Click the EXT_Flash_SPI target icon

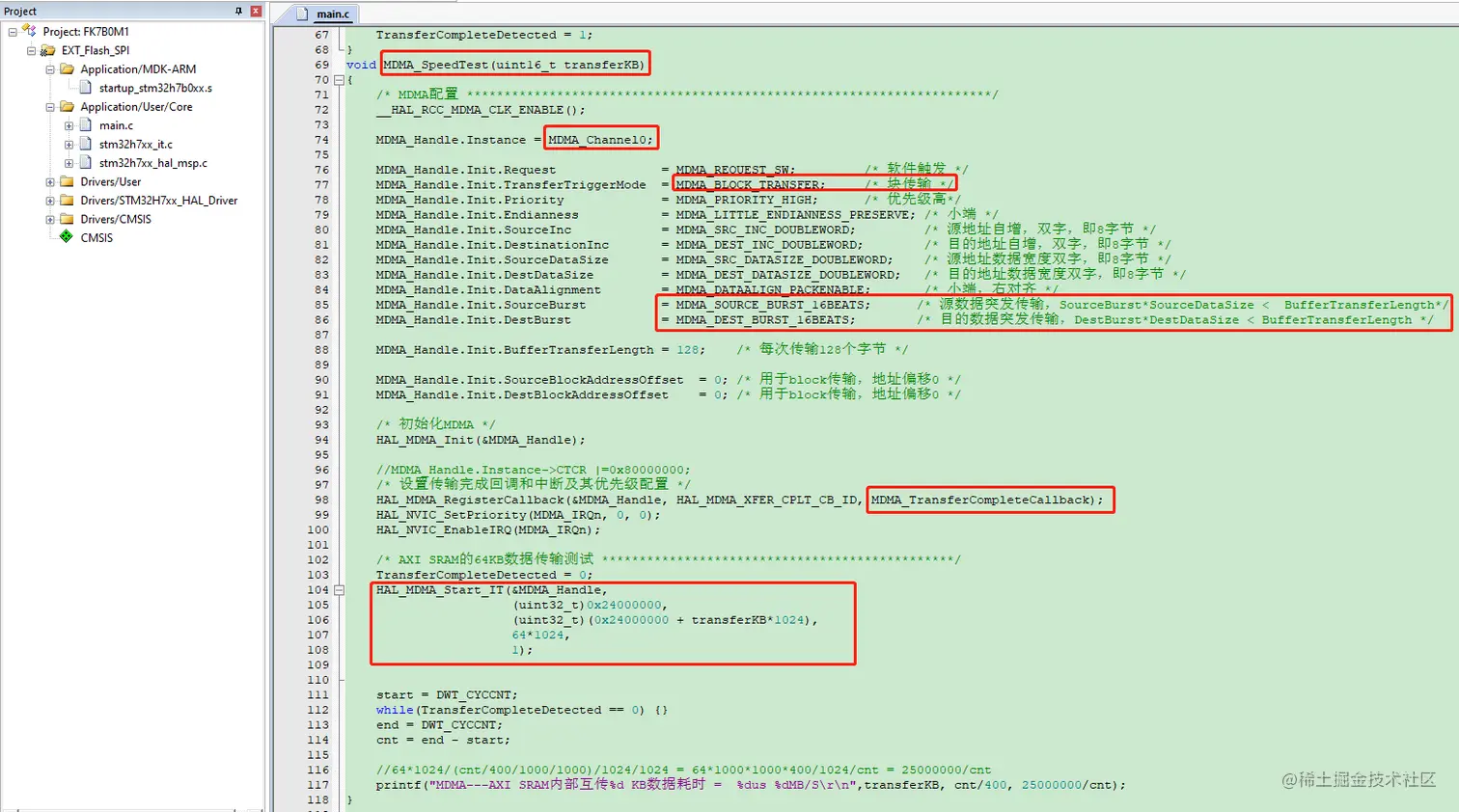(x=47, y=50)
